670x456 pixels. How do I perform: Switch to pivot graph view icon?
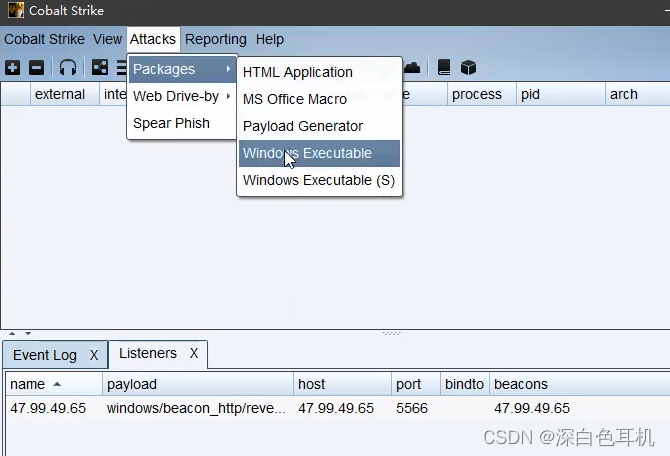(x=100, y=67)
